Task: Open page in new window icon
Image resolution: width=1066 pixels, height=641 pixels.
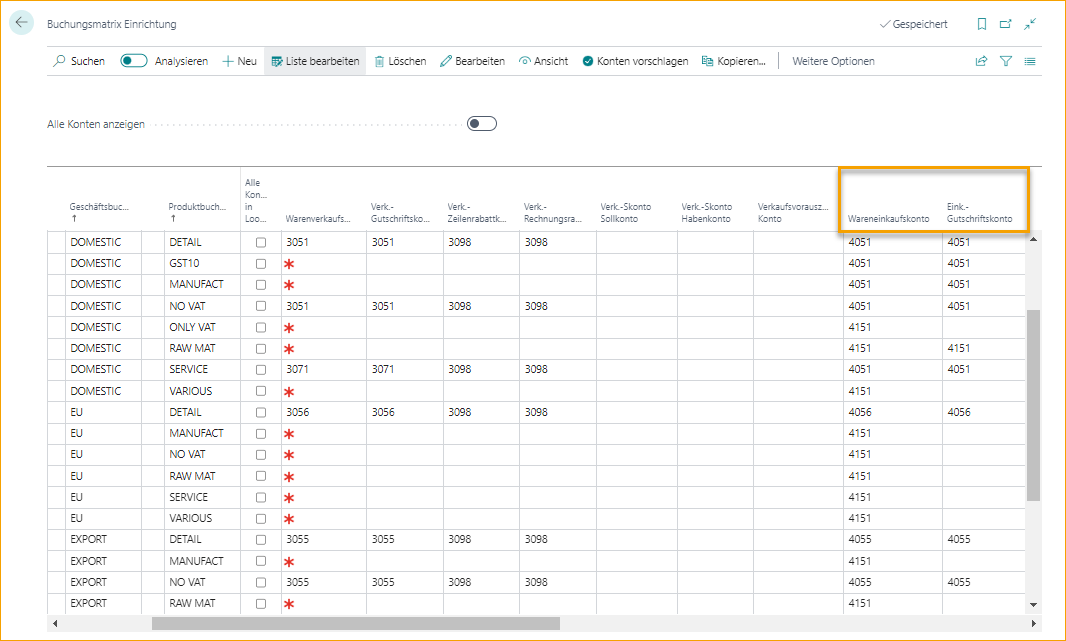Action: click(1006, 24)
